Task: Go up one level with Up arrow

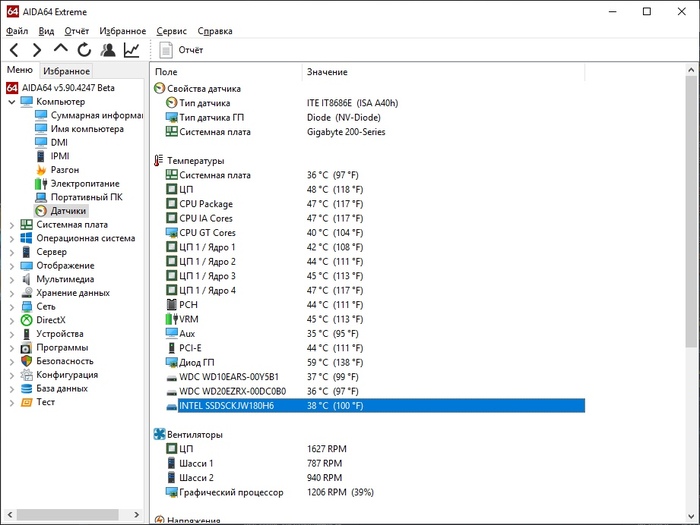Action: point(61,50)
